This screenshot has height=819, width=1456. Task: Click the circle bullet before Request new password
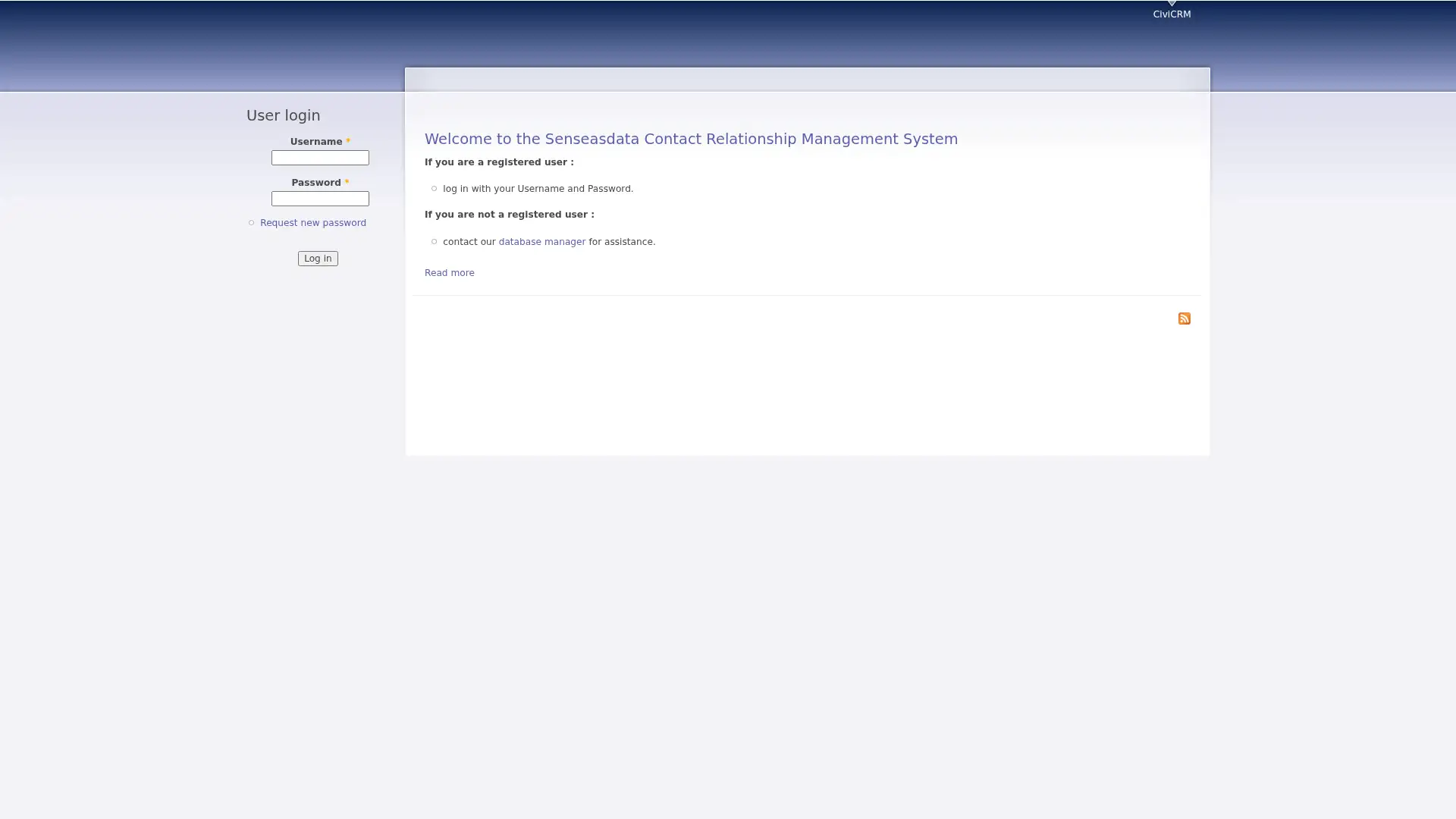point(252,222)
